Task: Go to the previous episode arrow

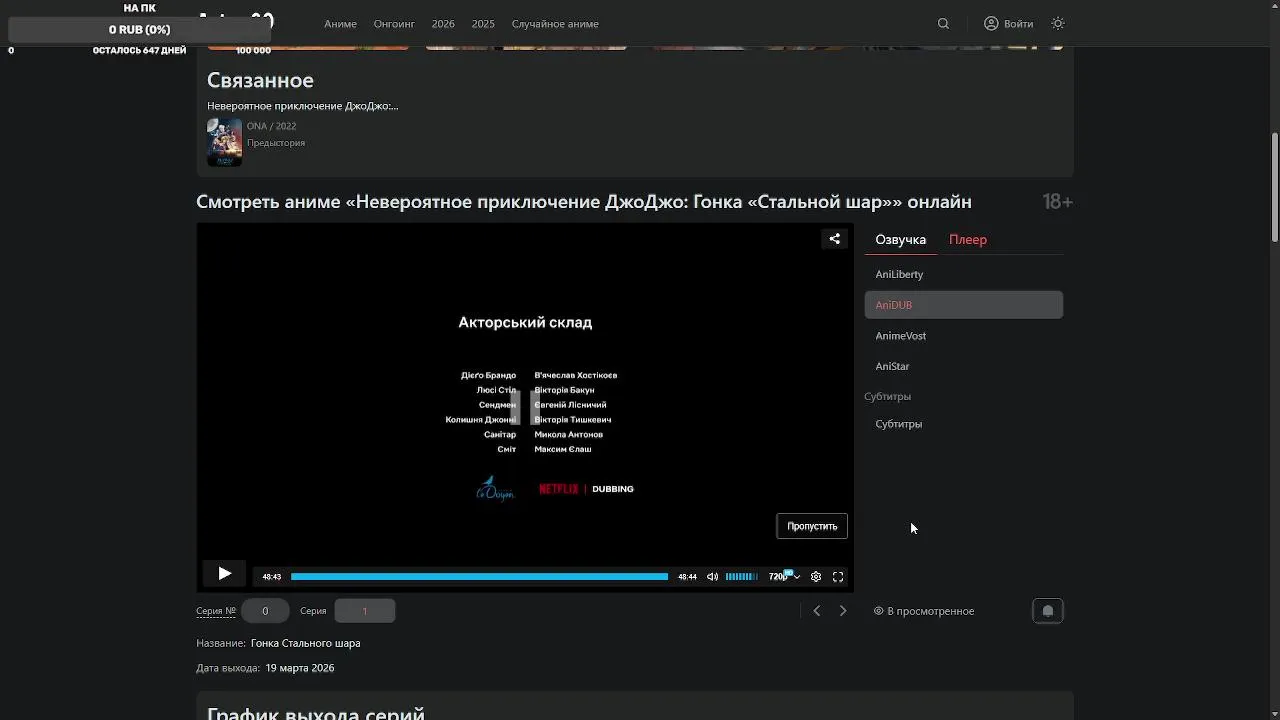Action: tap(817, 611)
